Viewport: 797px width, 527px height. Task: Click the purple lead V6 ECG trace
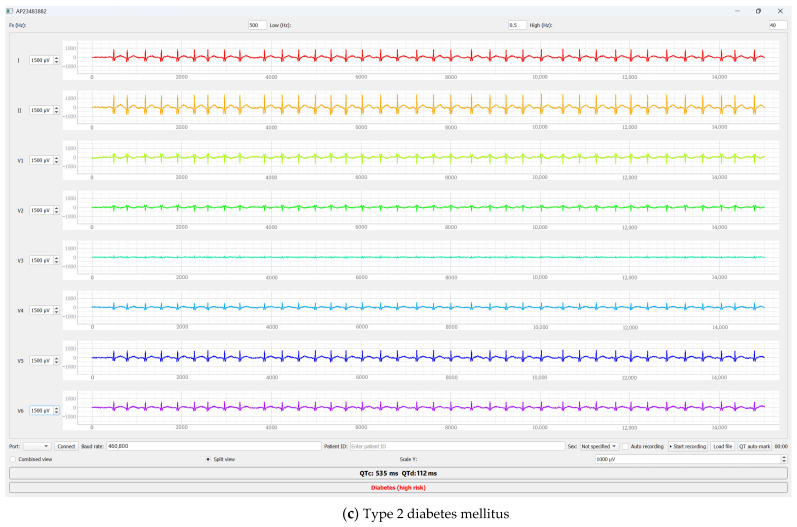[x=428, y=407]
